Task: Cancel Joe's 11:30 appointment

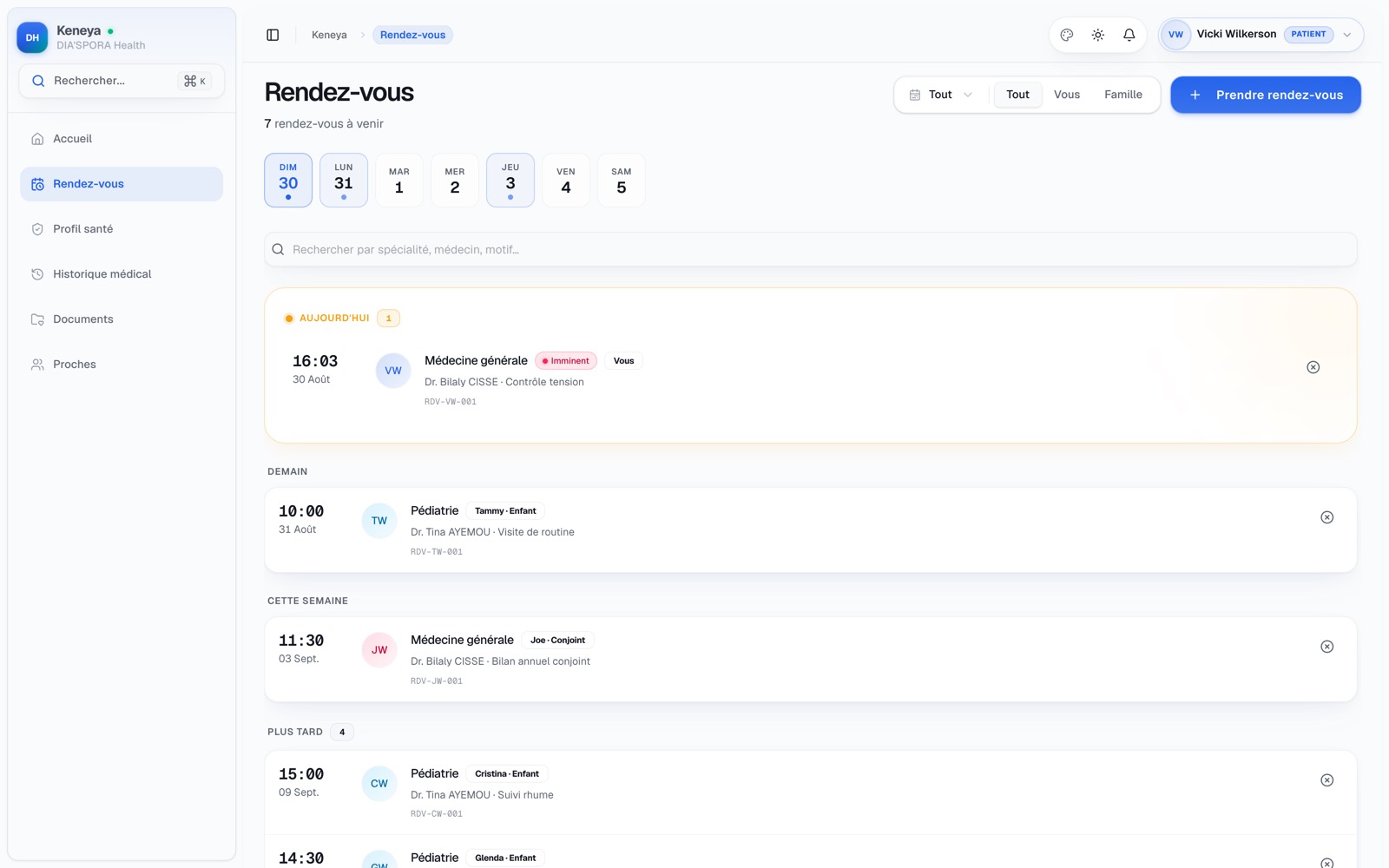Action: point(1327,647)
